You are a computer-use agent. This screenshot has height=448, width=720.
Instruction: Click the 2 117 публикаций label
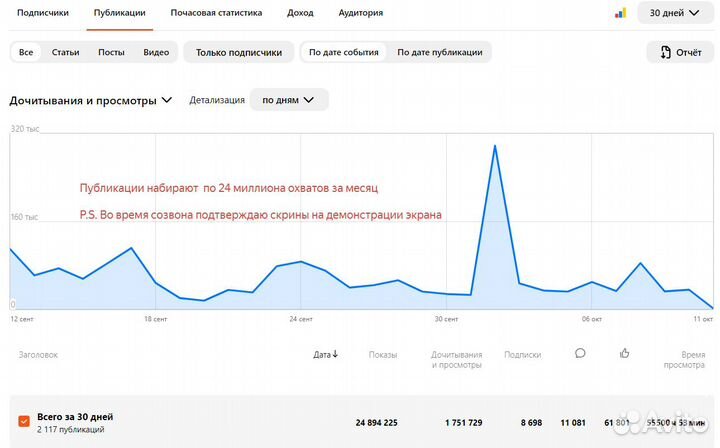(71, 430)
